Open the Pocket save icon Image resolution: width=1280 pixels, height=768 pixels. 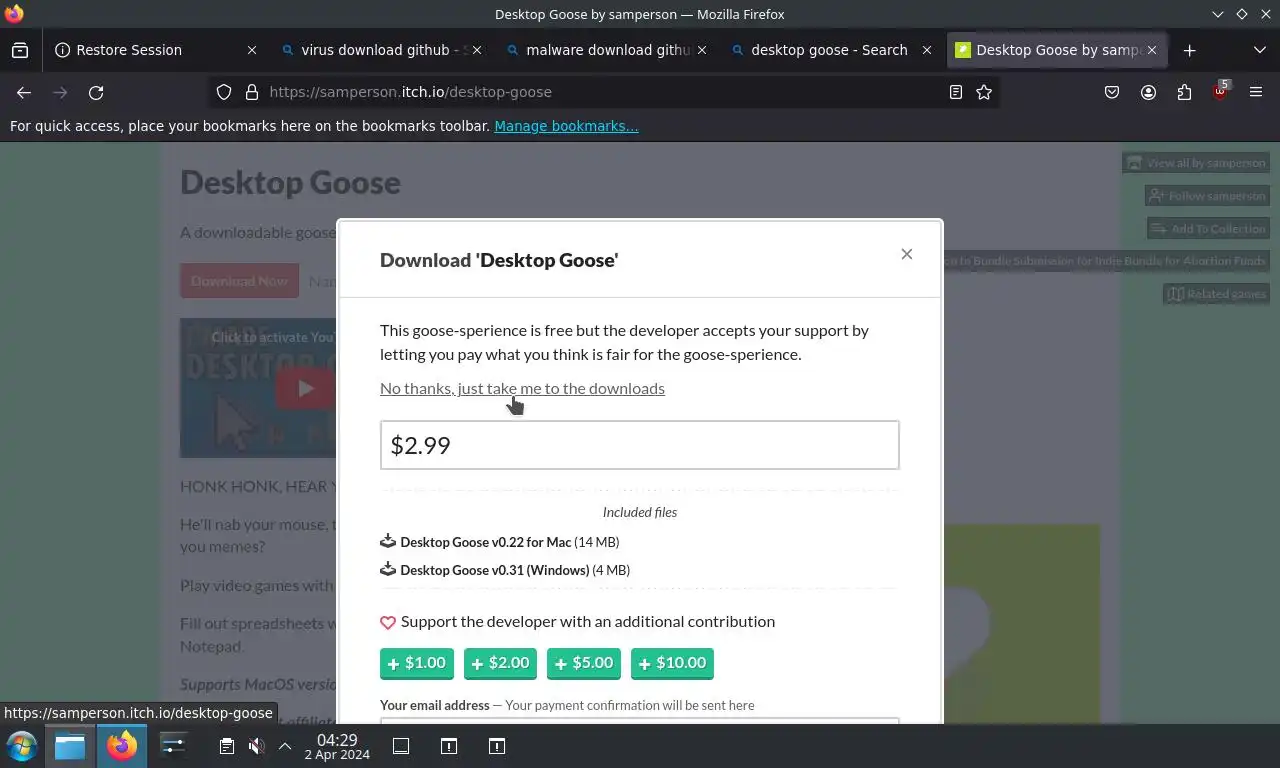pos(1112,92)
